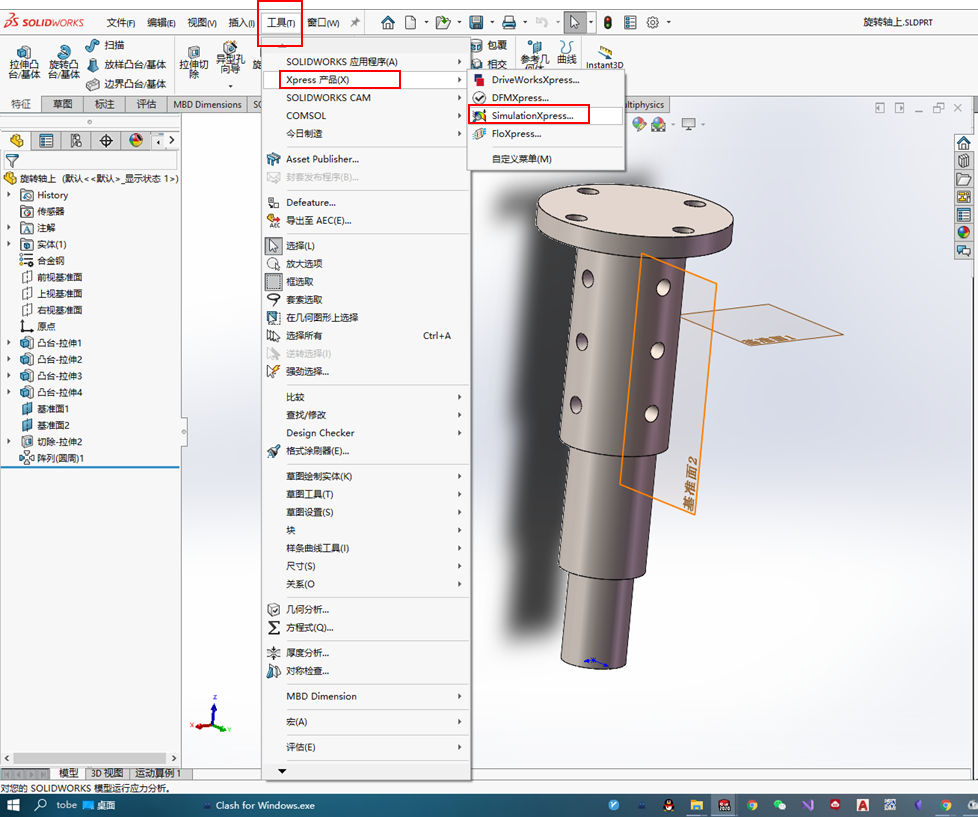
Task: Click the Home icon in top toolbar
Action: [388, 23]
